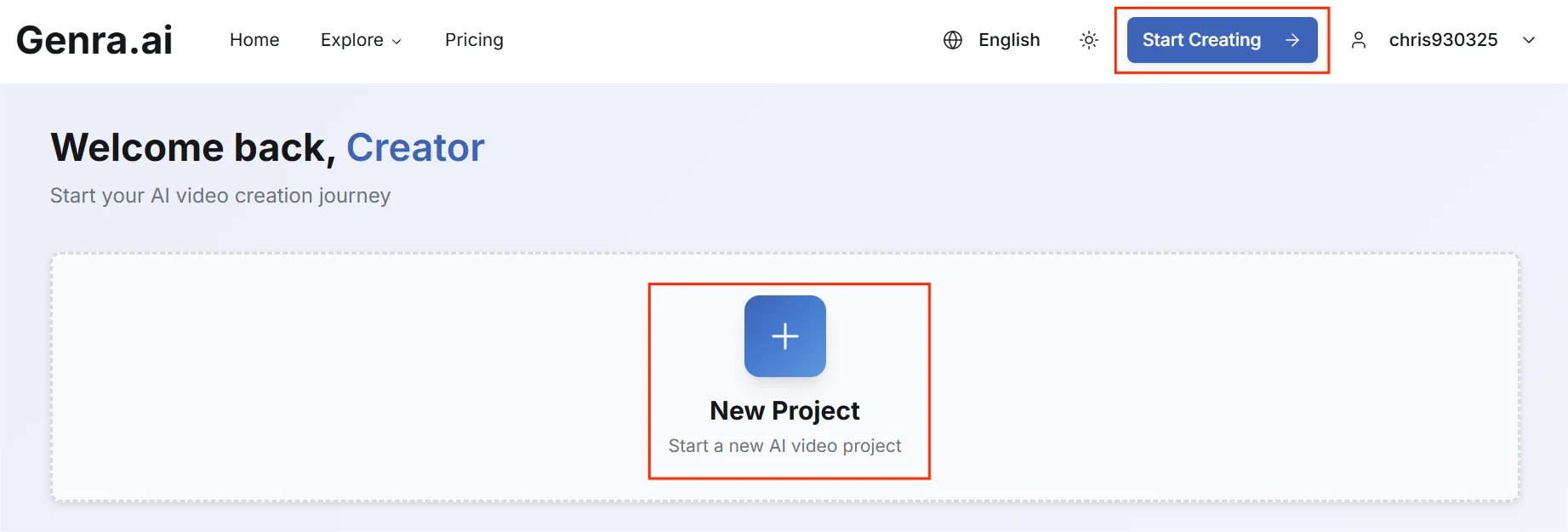The height and width of the screenshot is (532, 1568).
Task: Click the arrow icon inside Start Creating button
Action: (x=1291, y=40)
